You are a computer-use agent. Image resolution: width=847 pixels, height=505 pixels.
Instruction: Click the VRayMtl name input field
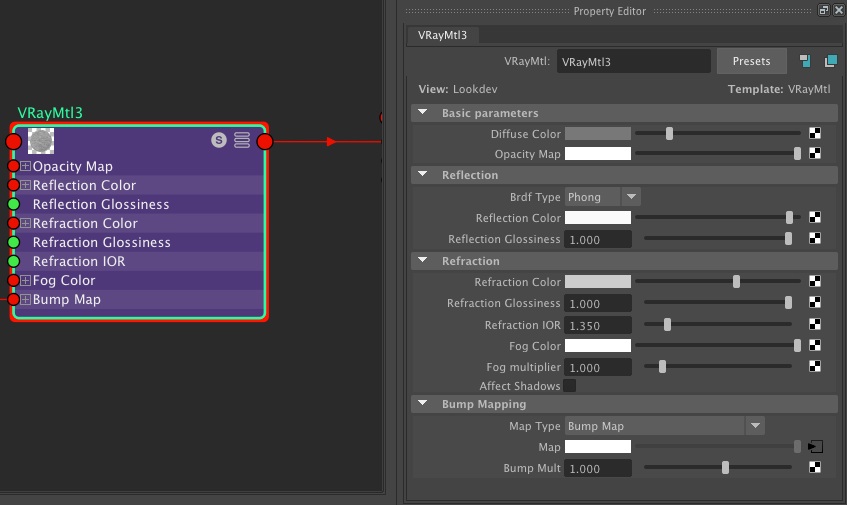pos(634,62)
